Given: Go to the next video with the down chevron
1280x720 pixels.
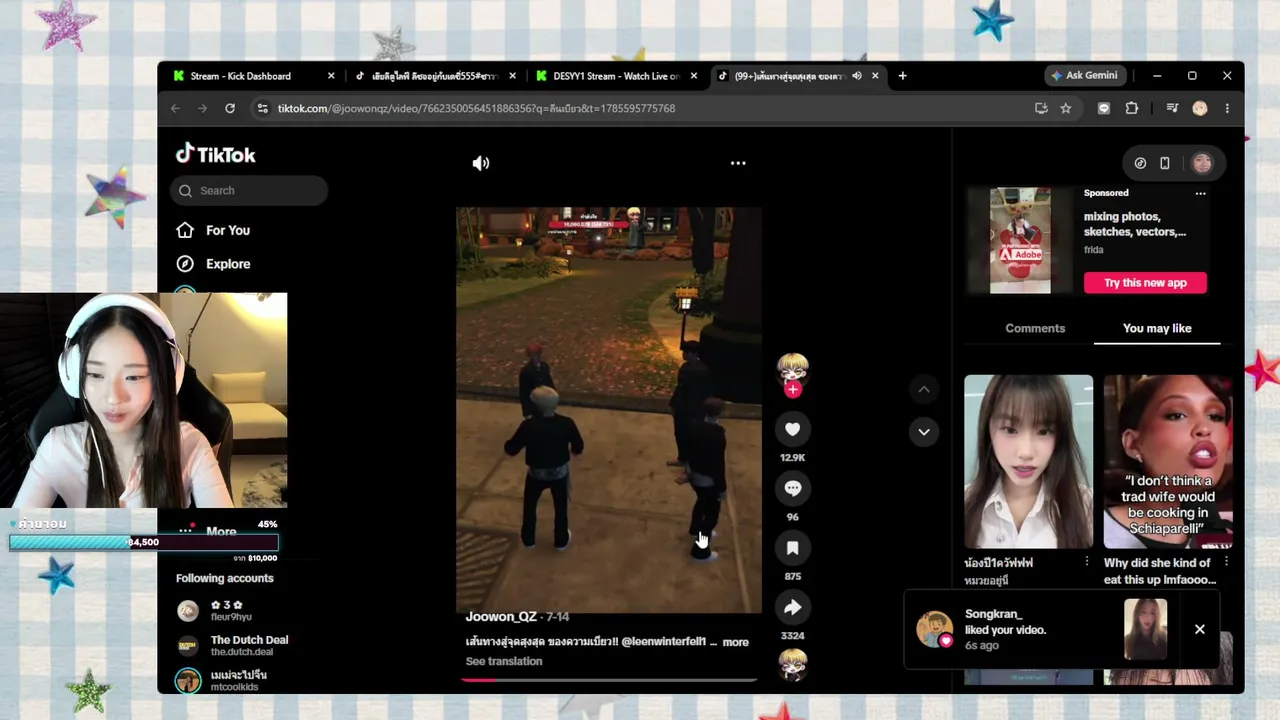Looking at the screenshot, I should [x=924, y=432].
